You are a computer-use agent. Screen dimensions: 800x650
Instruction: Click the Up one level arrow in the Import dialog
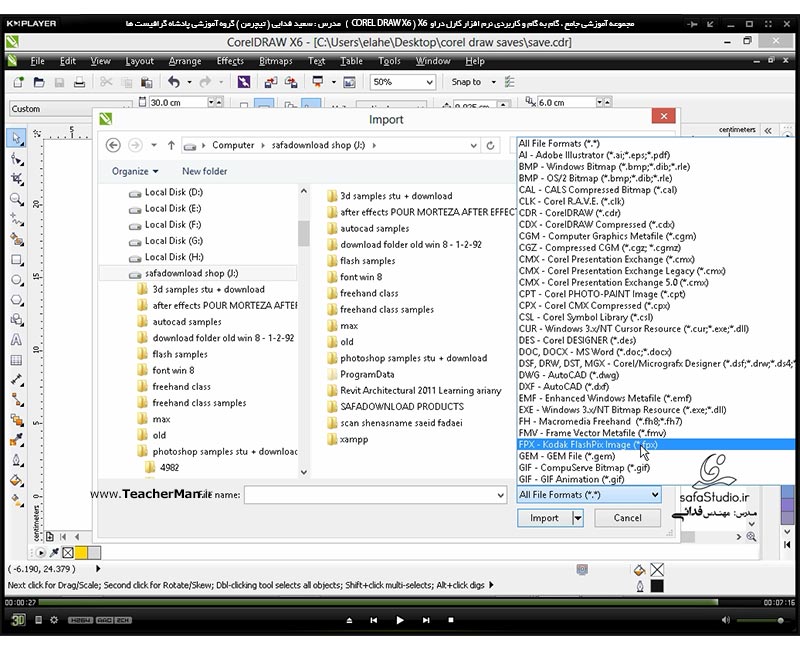point(171,145)
